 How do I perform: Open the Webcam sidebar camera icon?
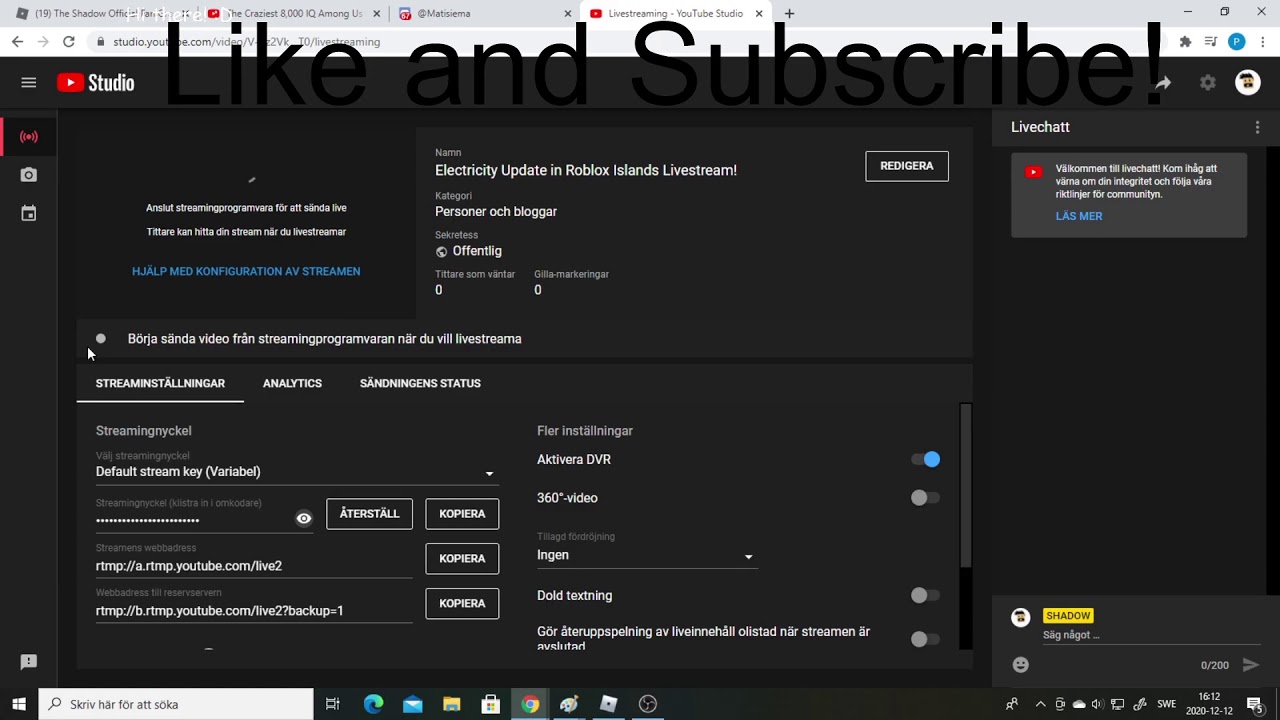pos(29,175)
